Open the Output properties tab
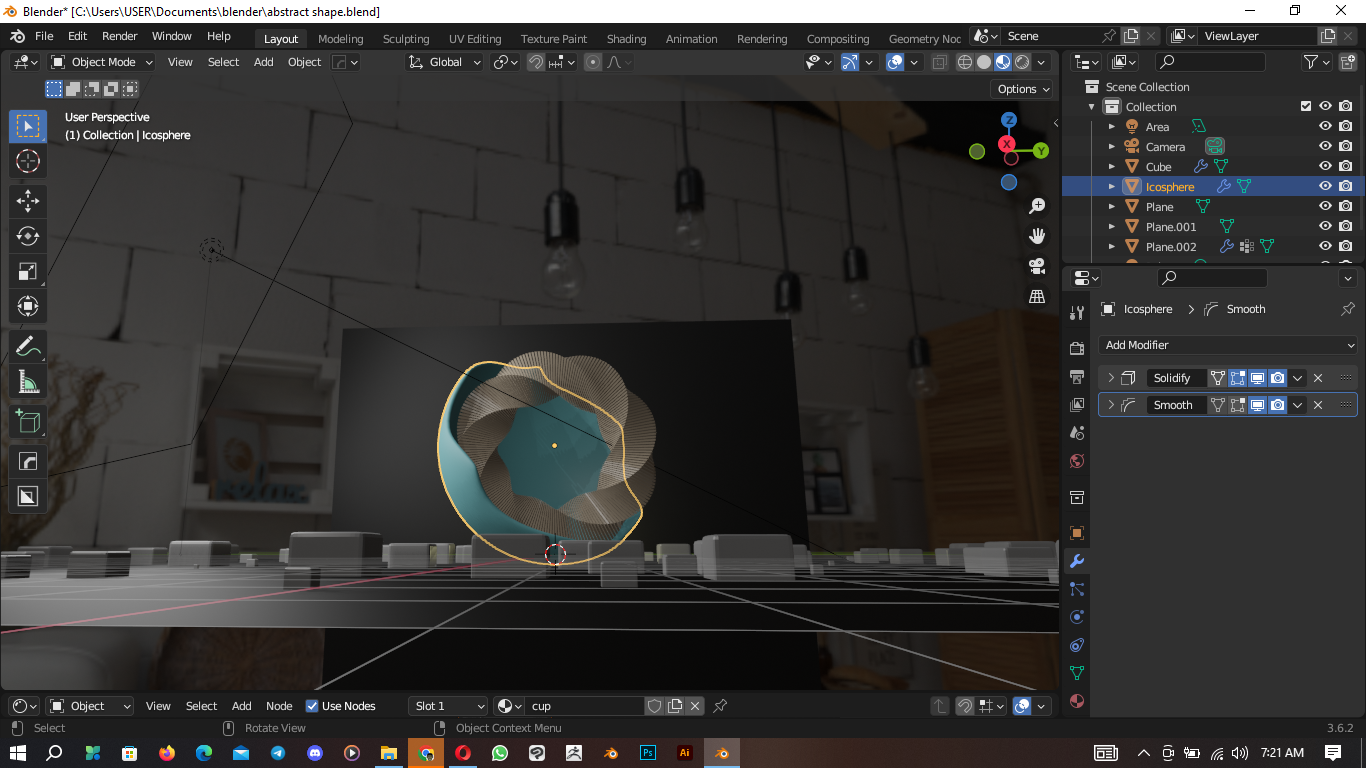 pos(1077,377)
